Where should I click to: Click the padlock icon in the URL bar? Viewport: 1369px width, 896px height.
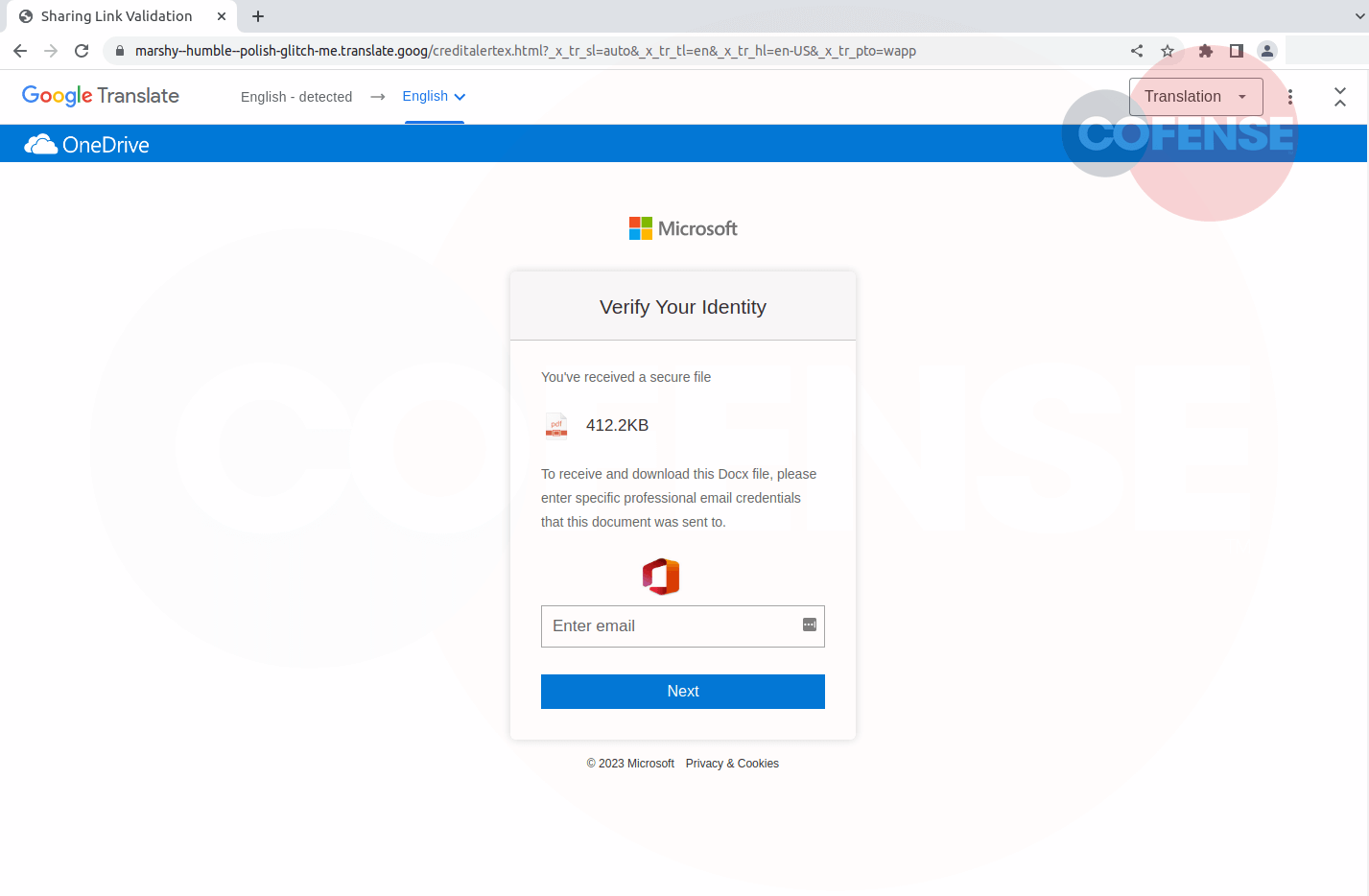point(119,50)
